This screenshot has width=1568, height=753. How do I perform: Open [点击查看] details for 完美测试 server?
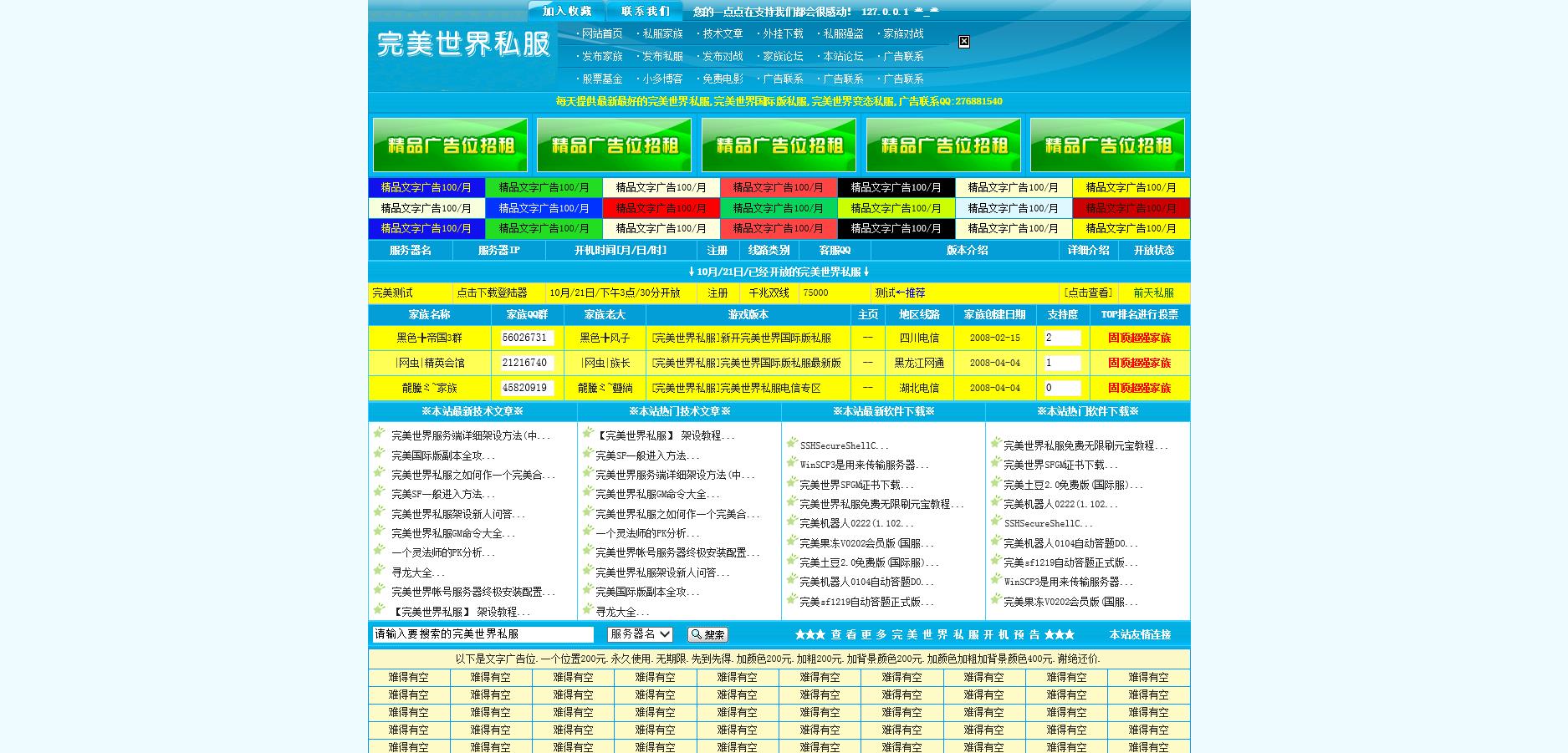point(1087,293)
